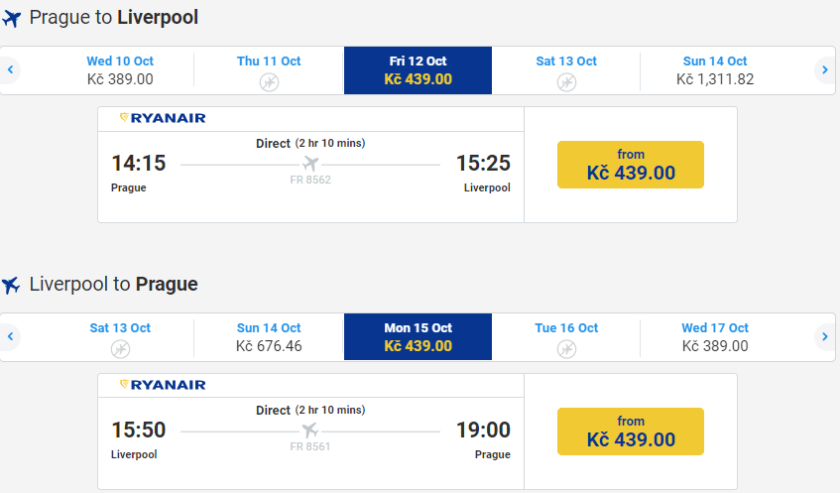Show later outbound dates with right arrow
840x493 pixels.
pyautogui.click(x=824, y=70)
